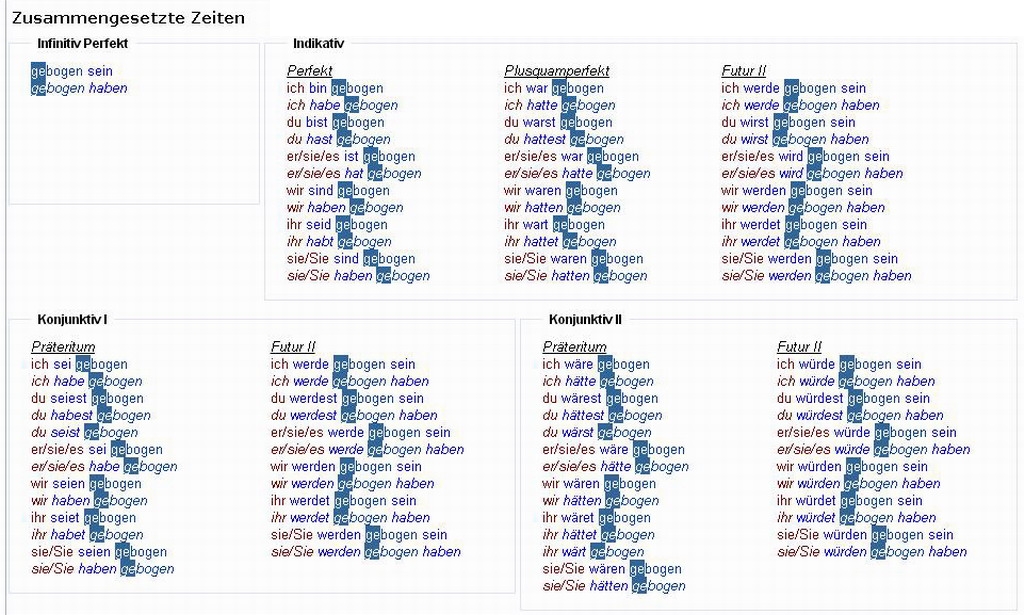The width and height of the screenshot is (1024, 615).
Task: Select the line 'du seist gebogen'
Action: [84, 432]
